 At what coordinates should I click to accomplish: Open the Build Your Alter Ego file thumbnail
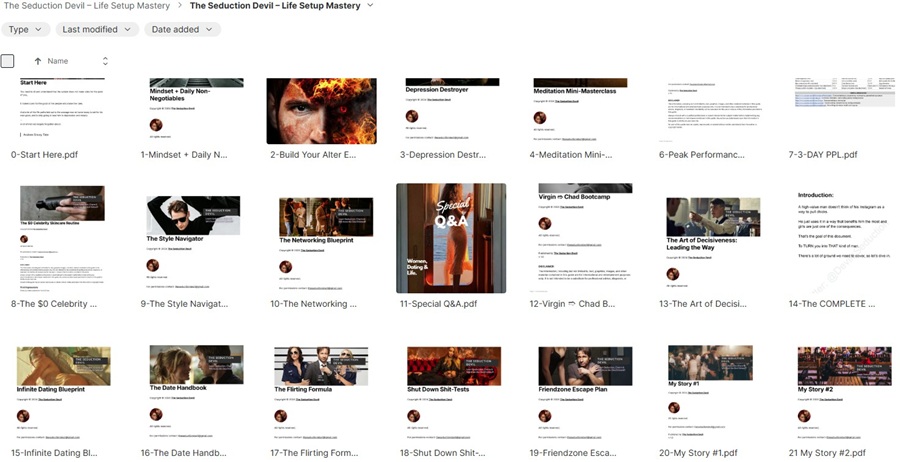tap(321, 110)
